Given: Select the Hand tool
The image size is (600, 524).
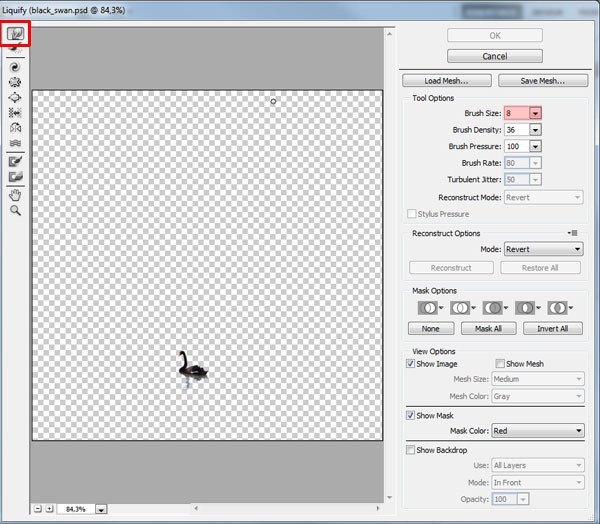Looking at the screenshot, I should click(15, 195).
